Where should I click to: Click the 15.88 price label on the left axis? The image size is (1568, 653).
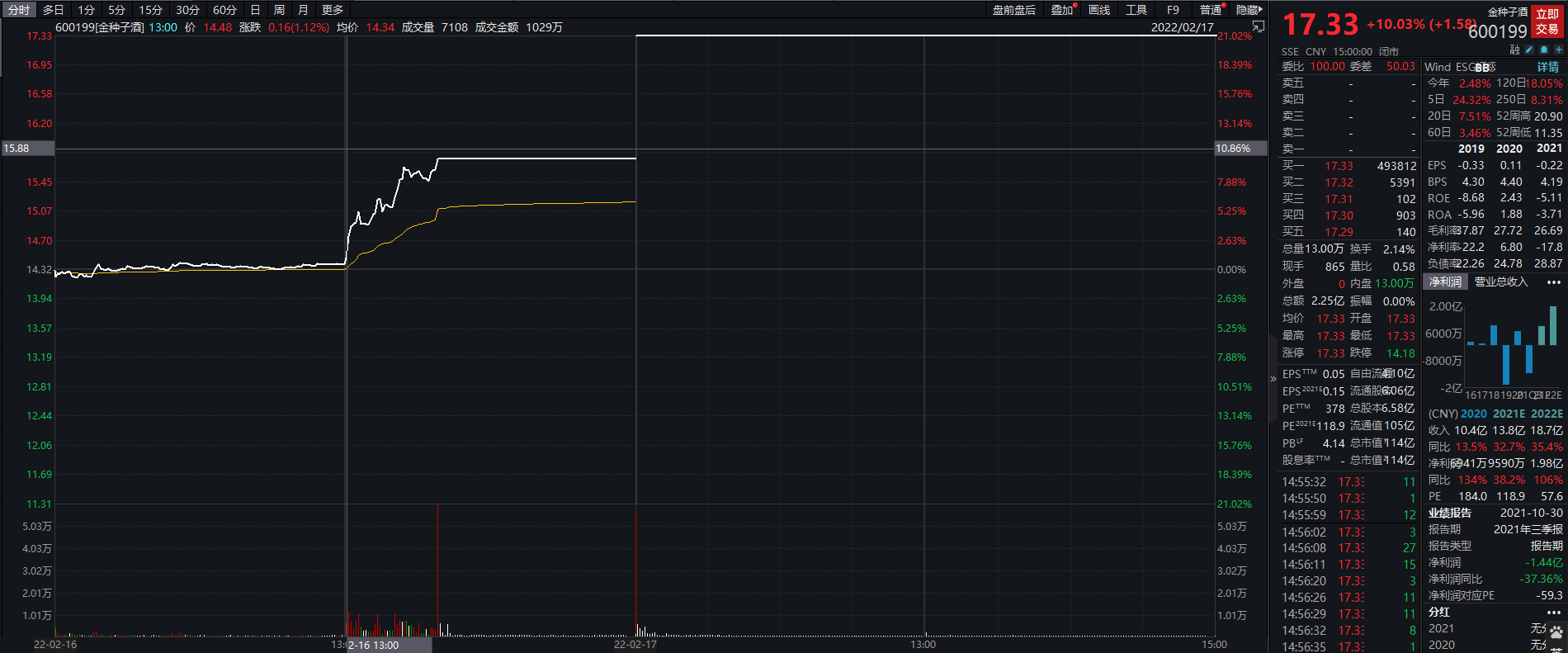tap(27, 149)
